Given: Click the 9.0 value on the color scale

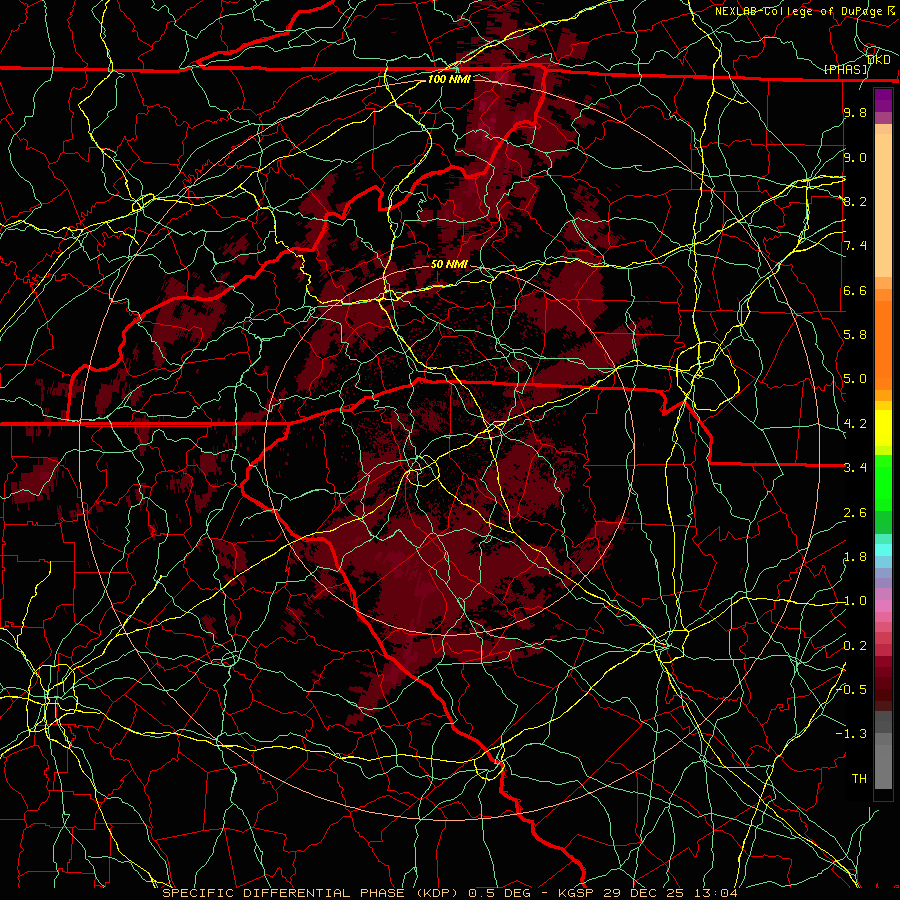Looking at the screenshot, I should [x=855, y=157].
